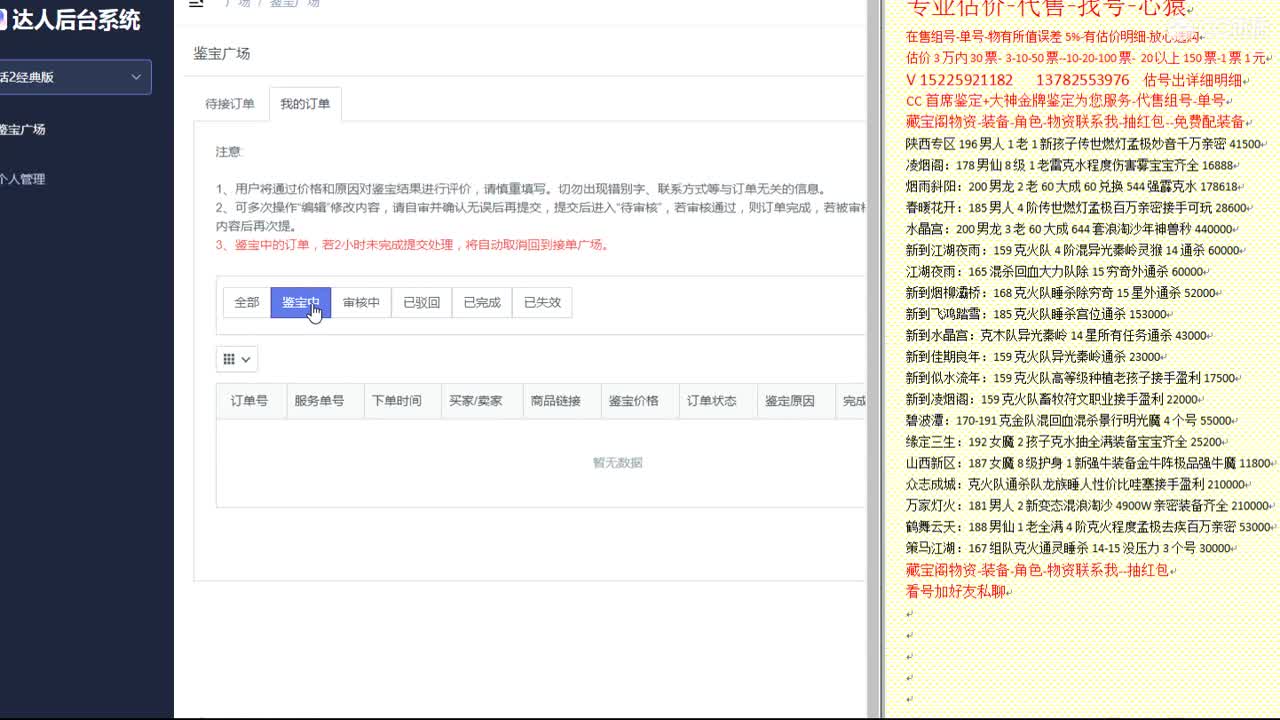Viewport: 1280px width, 720px height.
Task: Click note 1 about evaluating 鉴宝结果
Action: point(521,188)
